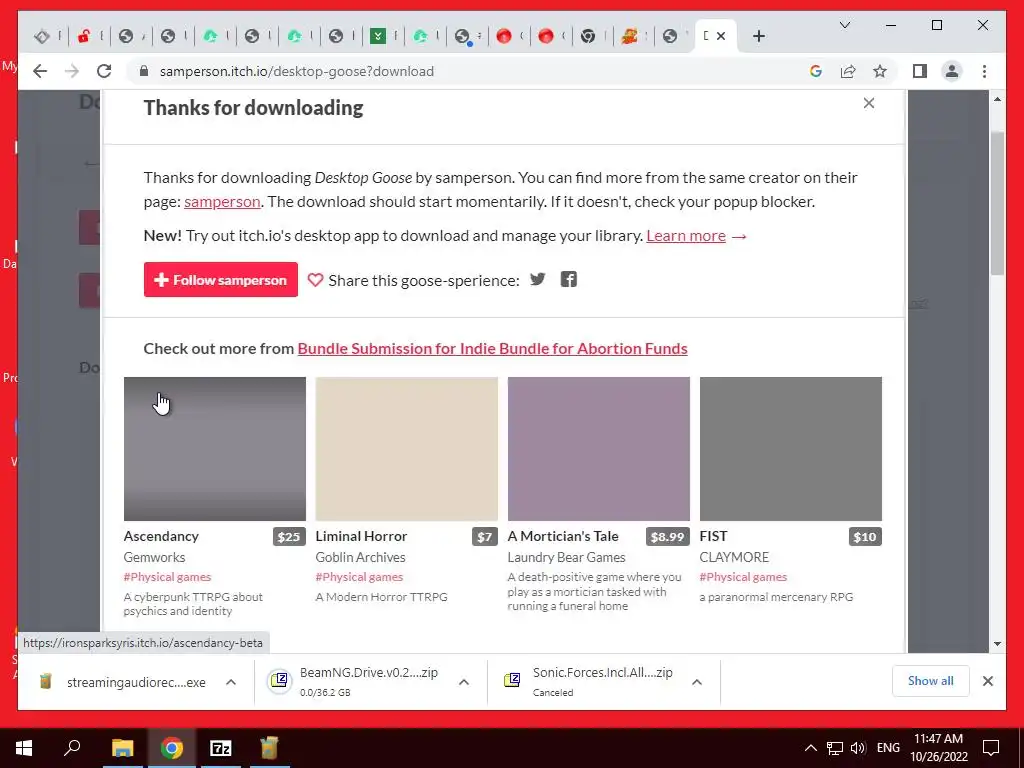Click Physical games tag under Ascendancy
Viewport: 1024px width, 768px height.
[x=167, y=577]
